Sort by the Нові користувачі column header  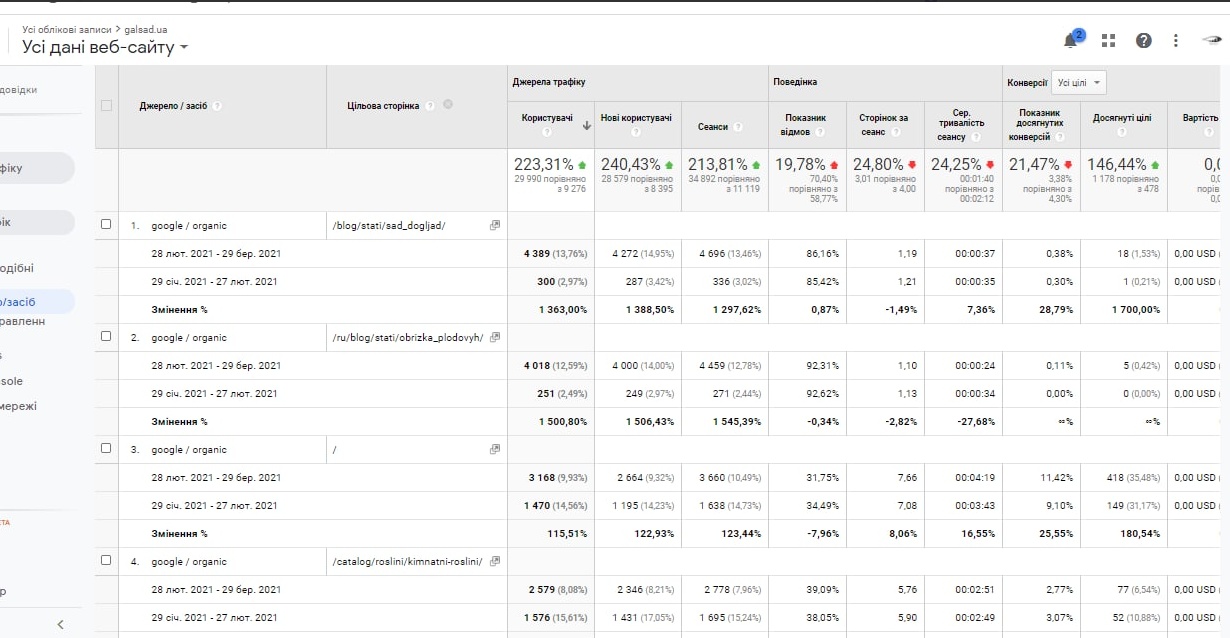636,118
